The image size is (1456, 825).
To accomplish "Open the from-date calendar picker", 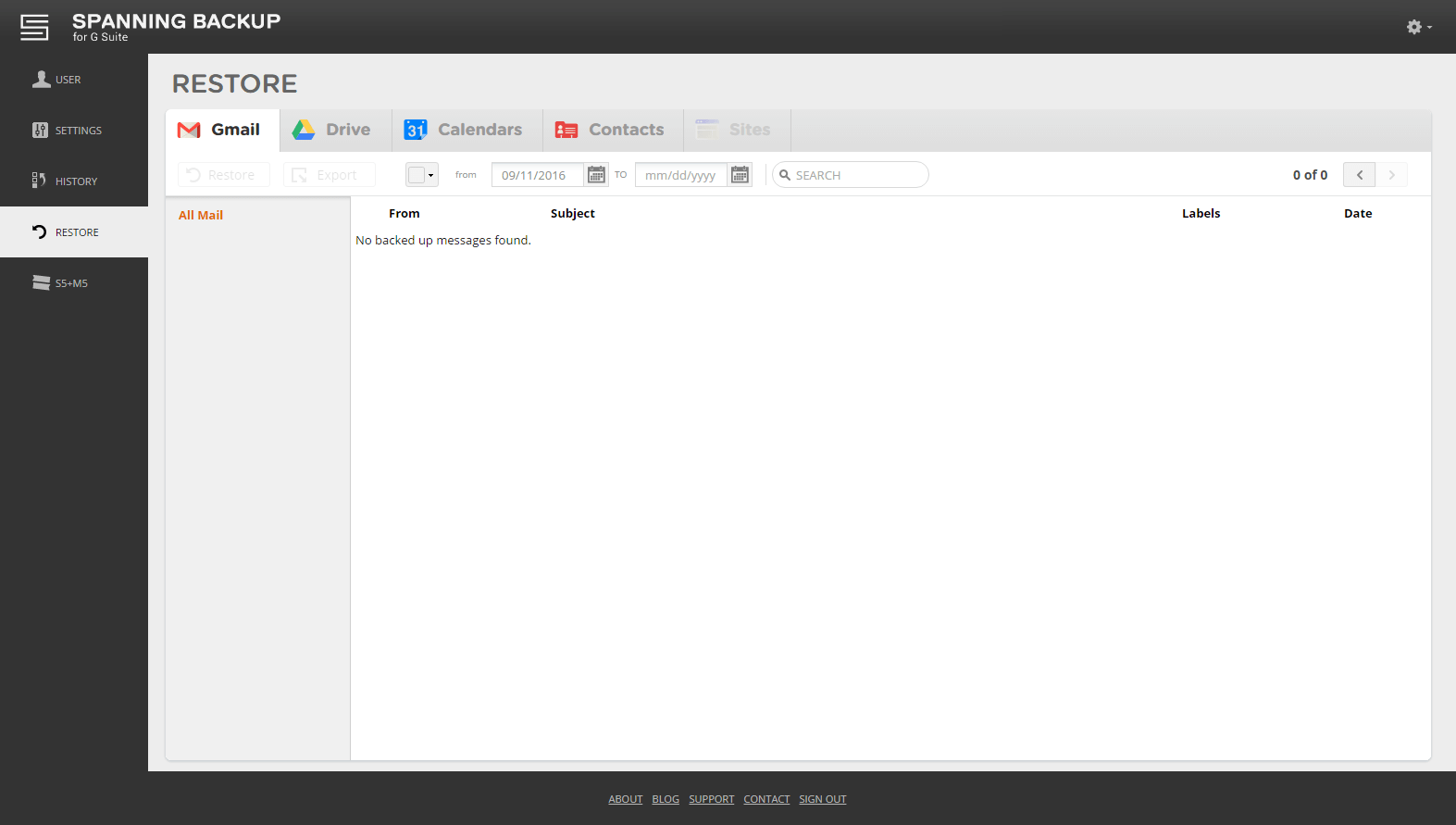I will (x=597, y=175).
